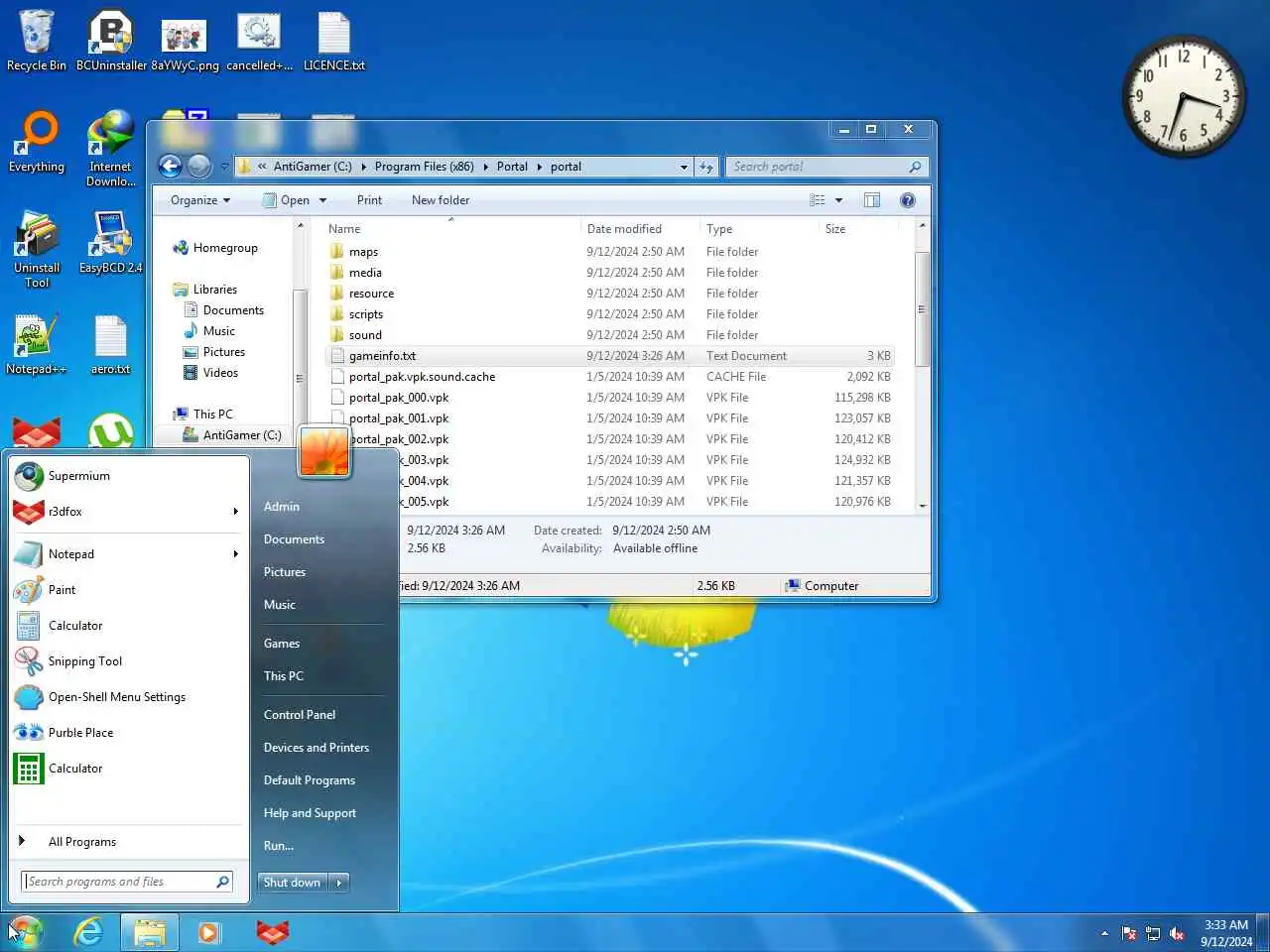This screenshot has height=952, width=1270.
Task: Click the volume muted tray icon
Action: click(x=1177, y=933)
